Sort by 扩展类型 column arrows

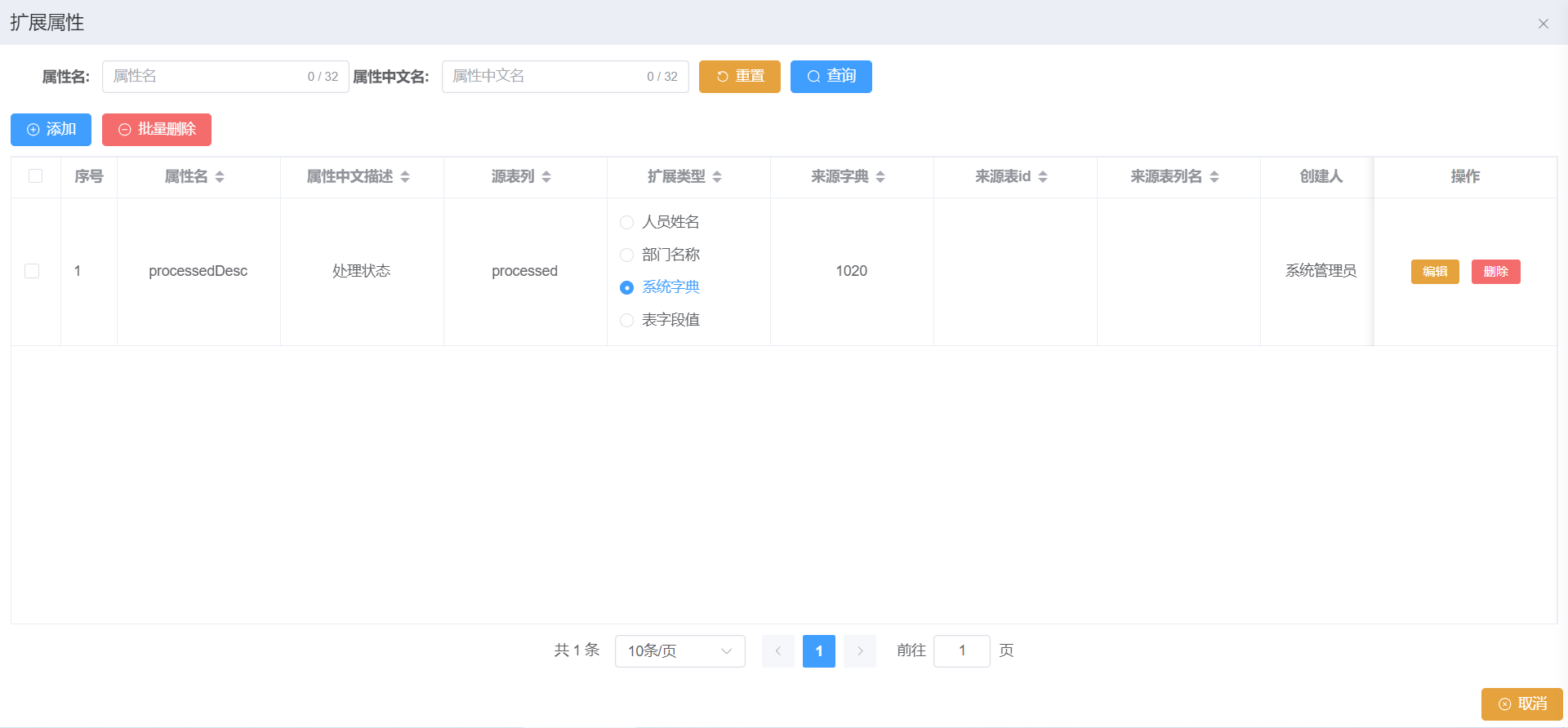(717, 177)
